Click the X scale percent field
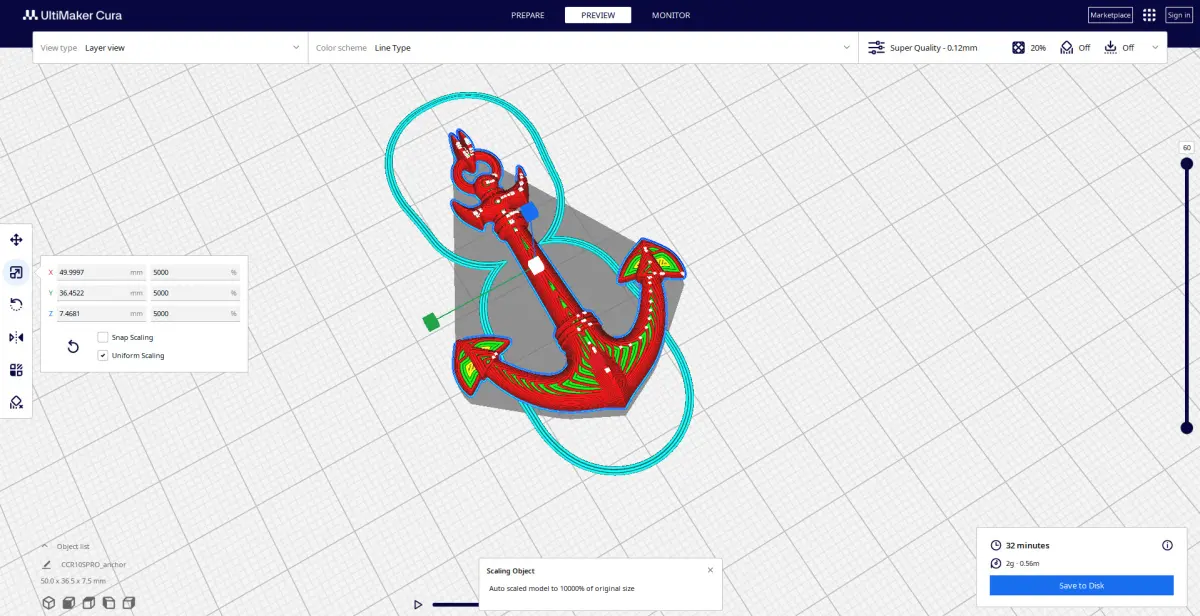Image resolution: width=1200 pixels, height=616 pixels. tap(195, 272)
